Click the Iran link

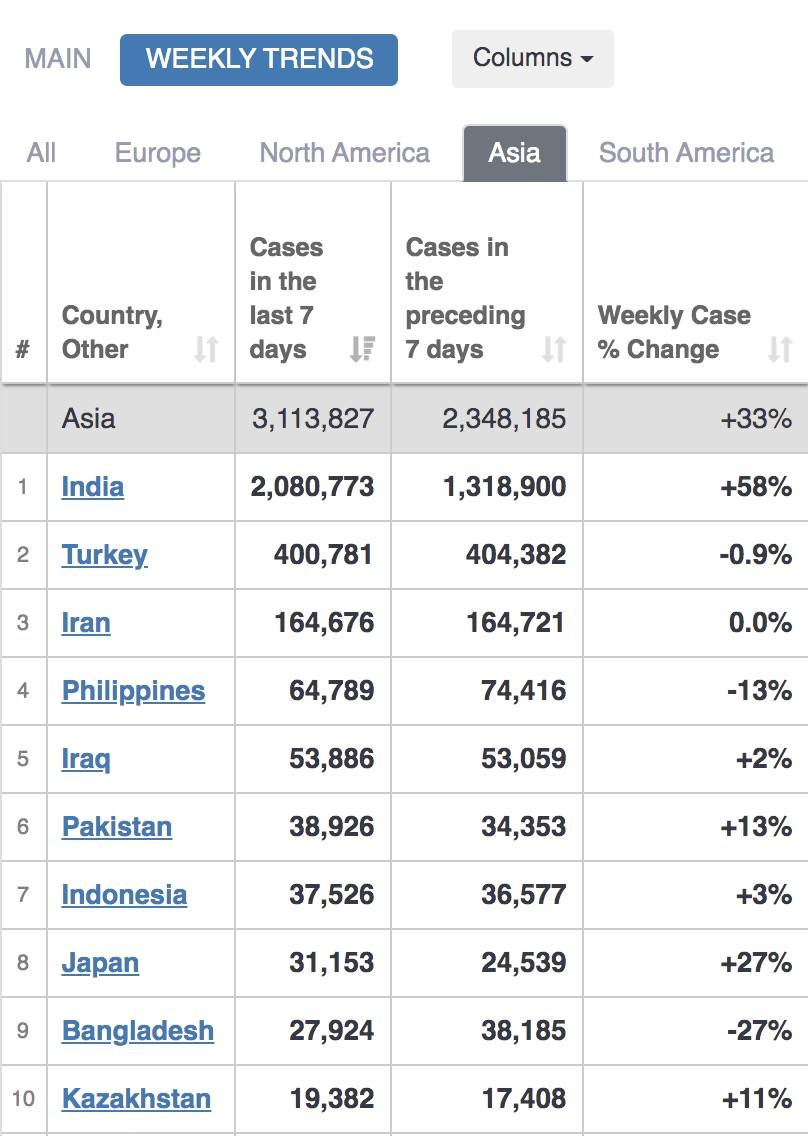pyautogui.click(x=86, y=623)
